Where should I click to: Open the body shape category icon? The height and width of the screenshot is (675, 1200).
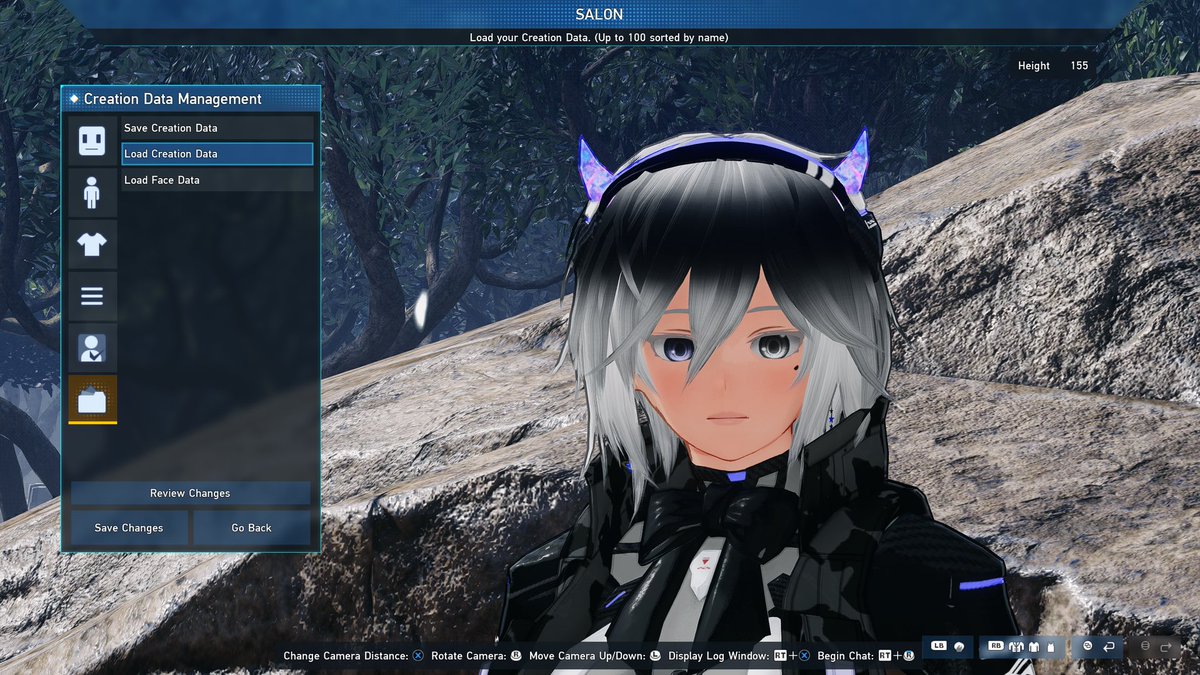pyautogui.click(x=92, y=192)
